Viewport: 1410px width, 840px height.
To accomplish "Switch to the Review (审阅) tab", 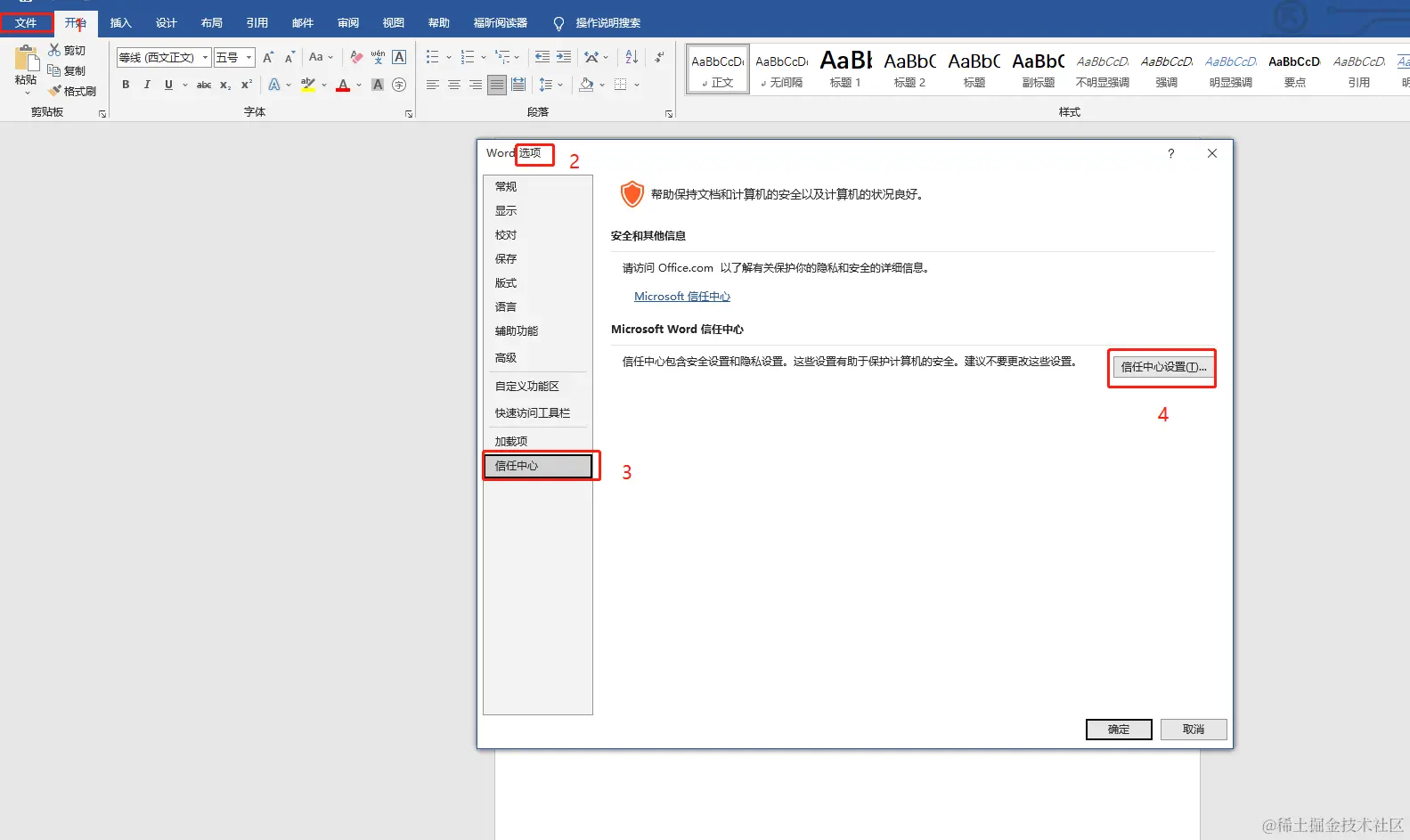I will pyautogui.click(x=347, y=23).
